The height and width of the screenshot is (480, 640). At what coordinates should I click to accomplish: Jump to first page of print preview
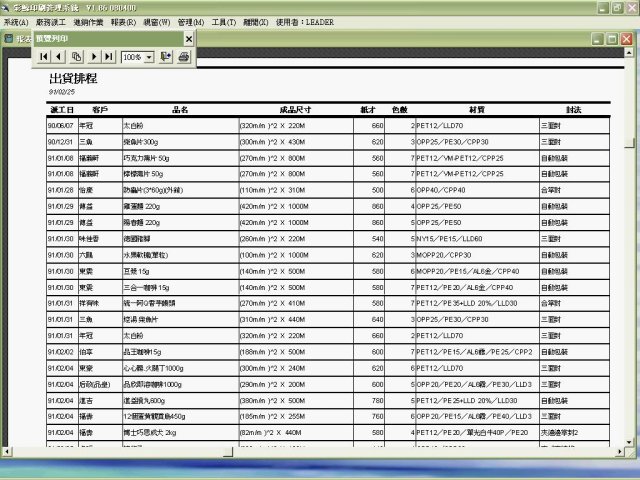[44, 57]
